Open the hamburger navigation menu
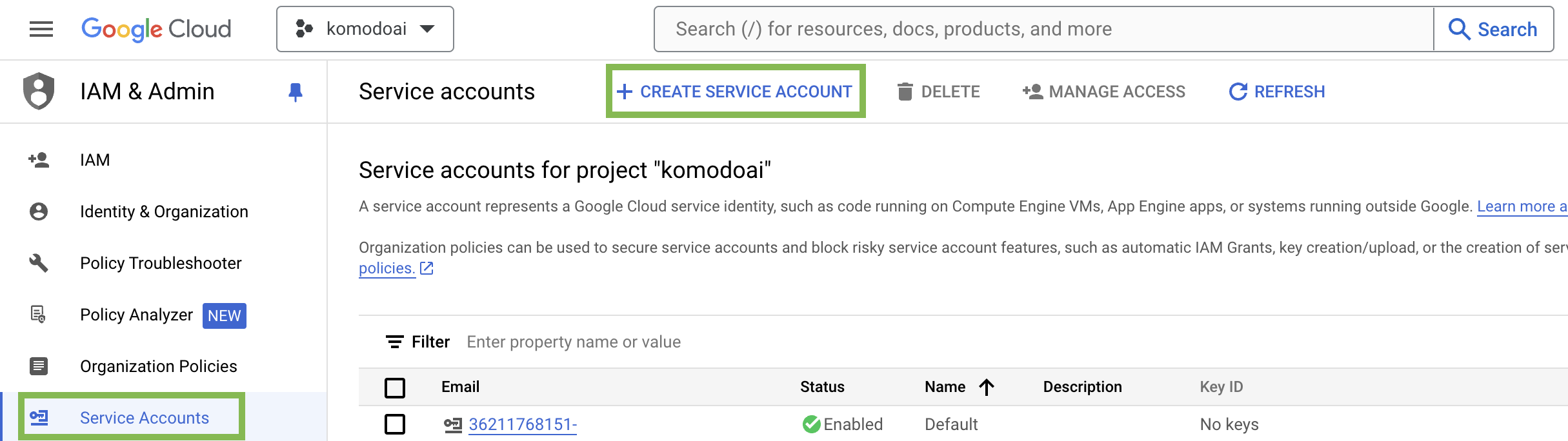Image resolution: width=1568 pixels, height=441 pixels. (41, 29)
